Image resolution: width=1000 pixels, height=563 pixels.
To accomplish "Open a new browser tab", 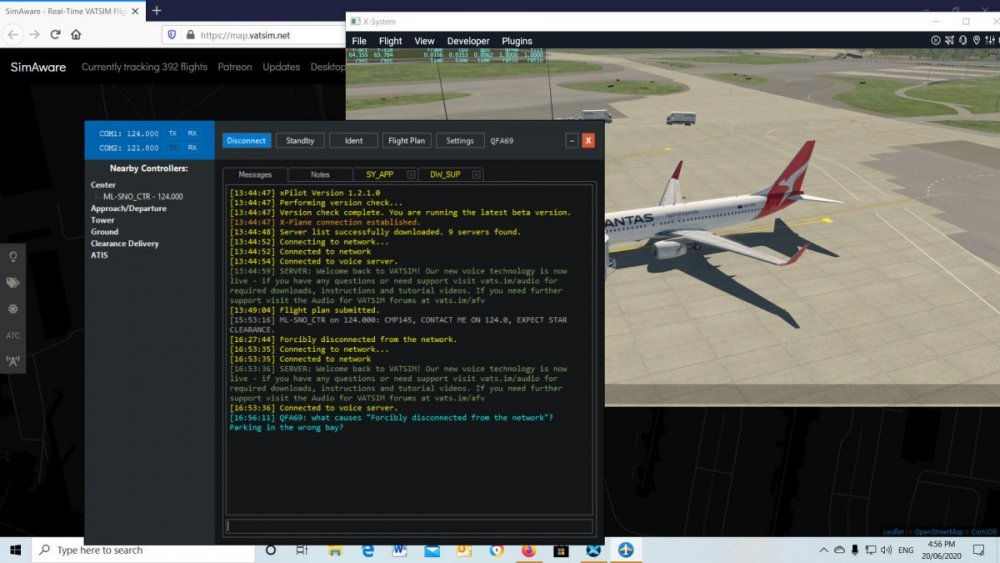I will pyautogui.click(x=157, y=10).
